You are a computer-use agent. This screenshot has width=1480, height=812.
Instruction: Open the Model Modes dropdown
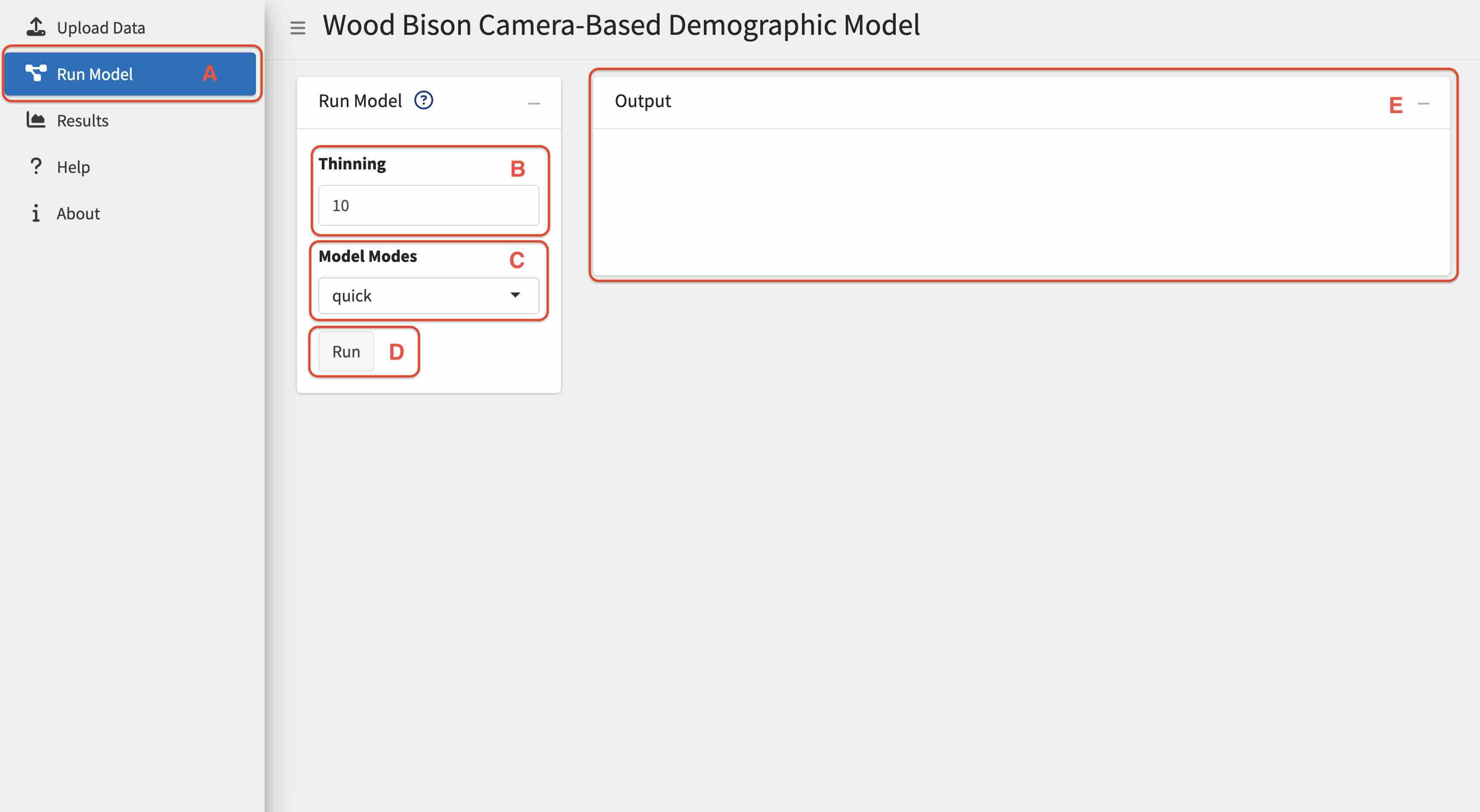[429, 296]
